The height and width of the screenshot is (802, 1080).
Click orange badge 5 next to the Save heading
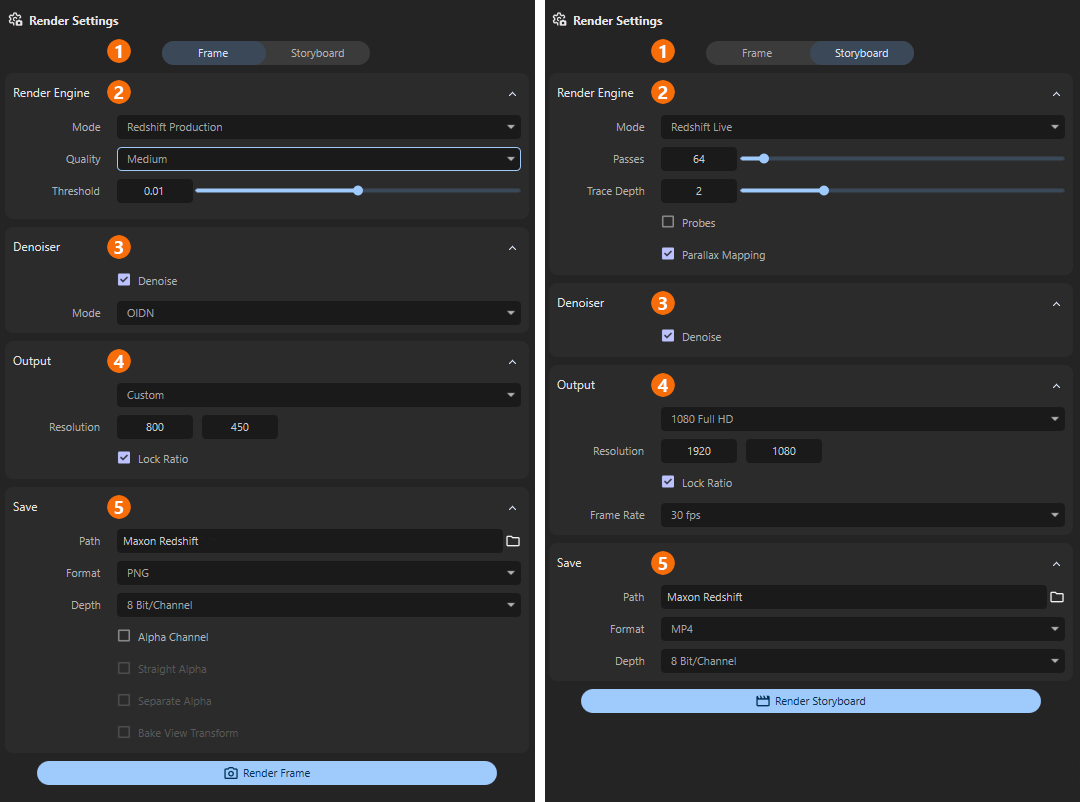pyautogui.click(x=118, y=506)
